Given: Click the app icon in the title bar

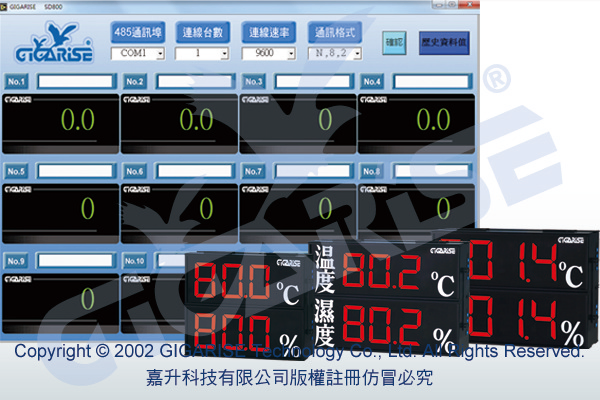Looking at the screenshot, I should [6, 7].
